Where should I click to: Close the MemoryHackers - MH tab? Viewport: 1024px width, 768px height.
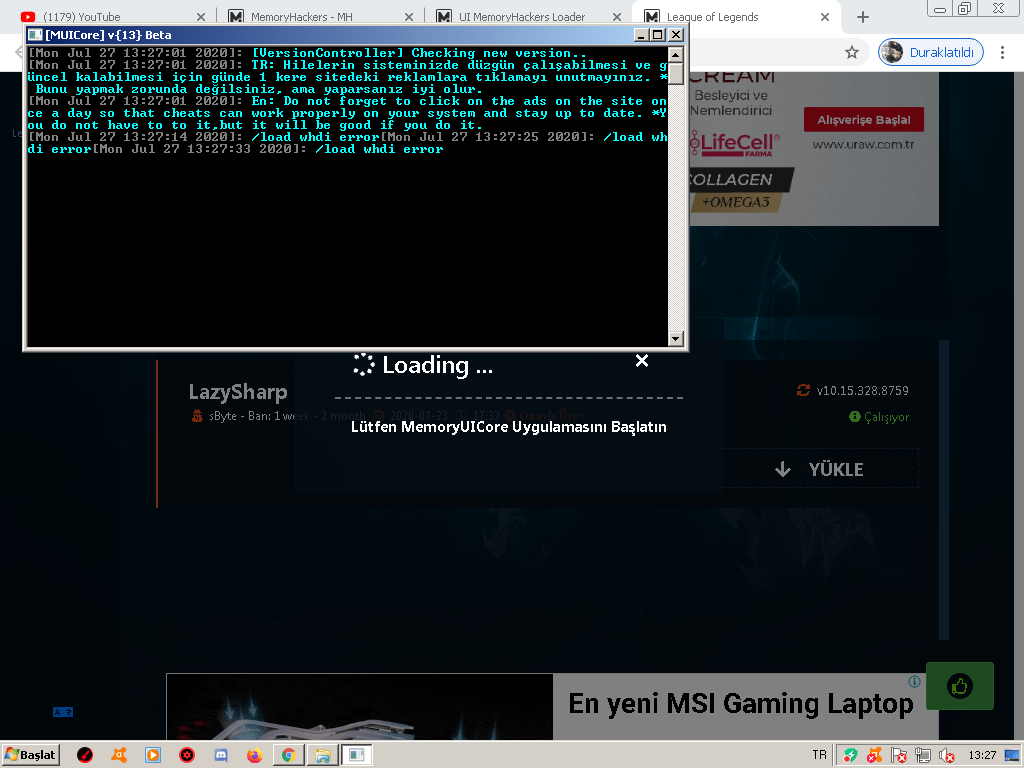click(409, 17)
